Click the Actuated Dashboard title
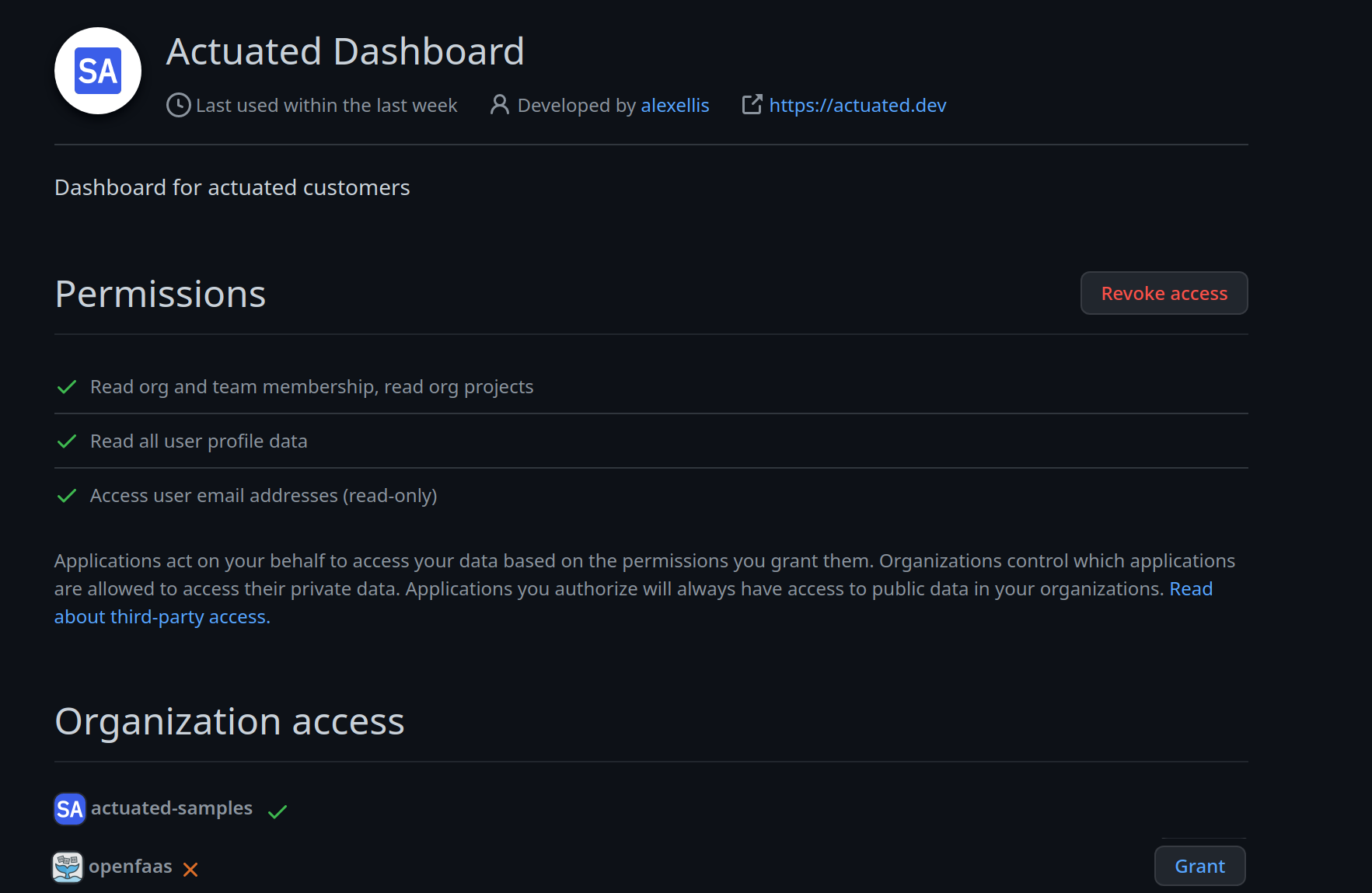Image resolution: width=1372 pixels, height=893 pixels. tap(345, 52)
